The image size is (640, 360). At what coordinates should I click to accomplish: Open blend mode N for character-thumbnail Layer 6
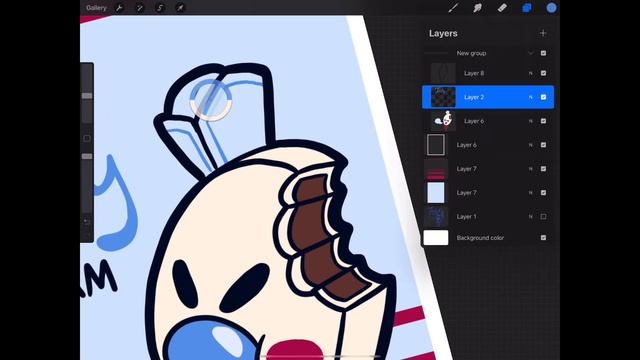pyautogui.click(x=531, y=121)
